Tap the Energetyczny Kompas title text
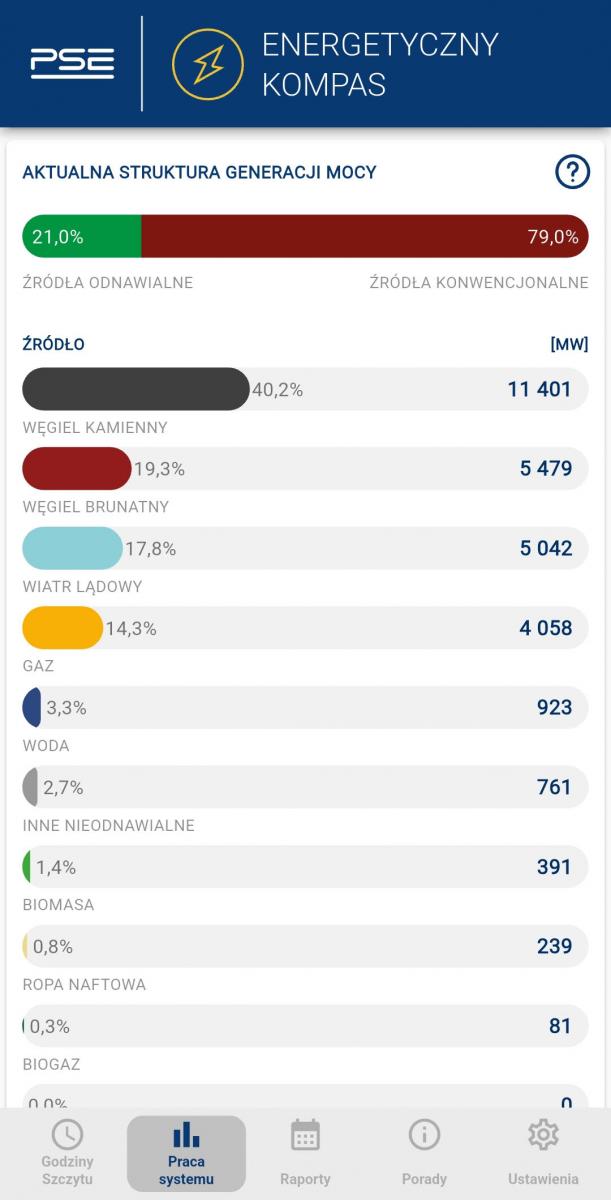Screen dimensions: 611x1200 pos(379,64)
